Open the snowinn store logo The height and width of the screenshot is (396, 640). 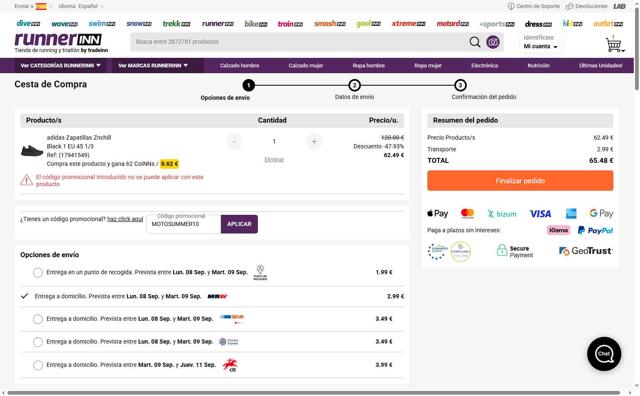[139, 24]
